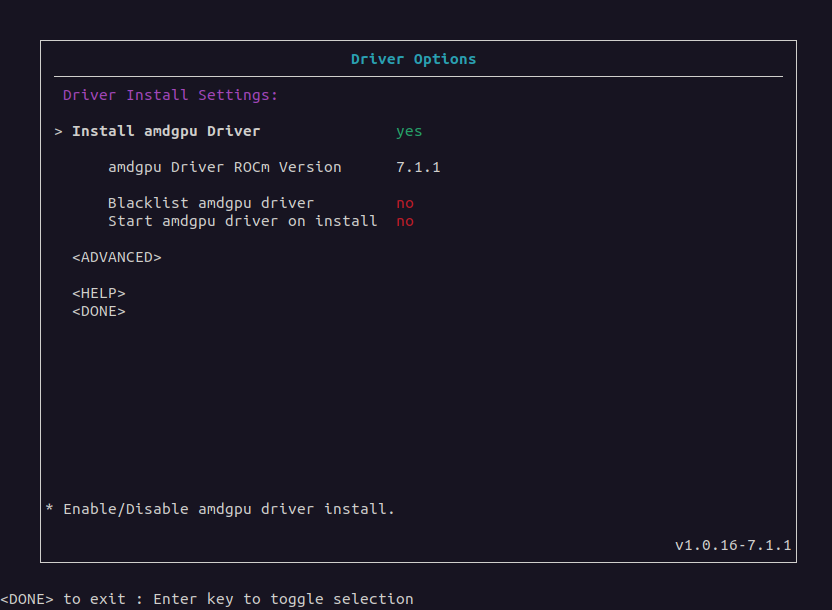Screen dimensions: 832x610
Task: Click 'Enter key to toggle selection' hint
Action: 284,599
